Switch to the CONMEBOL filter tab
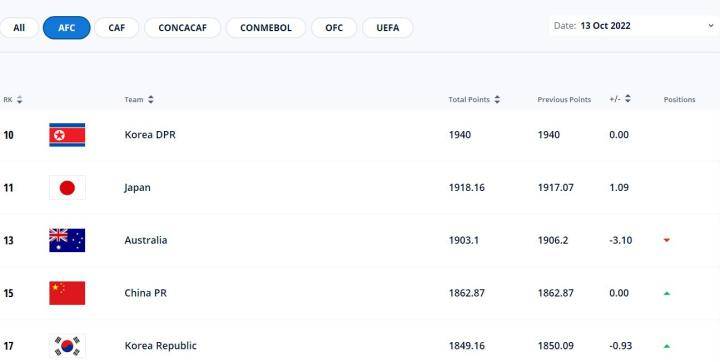Screen dimensions: 720x362 (x=266, y=28)
